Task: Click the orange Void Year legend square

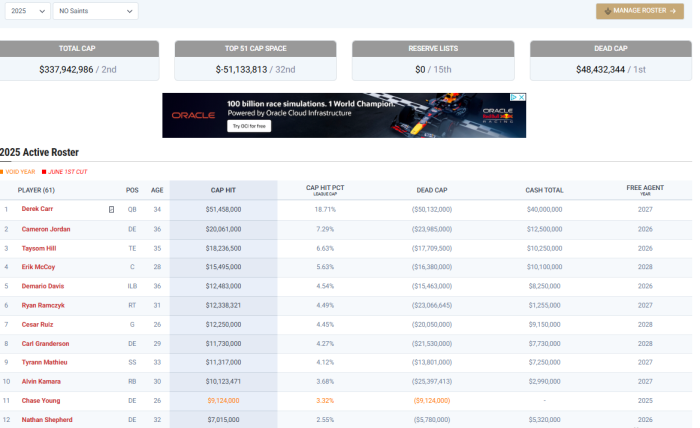Action: coord(2,170)
